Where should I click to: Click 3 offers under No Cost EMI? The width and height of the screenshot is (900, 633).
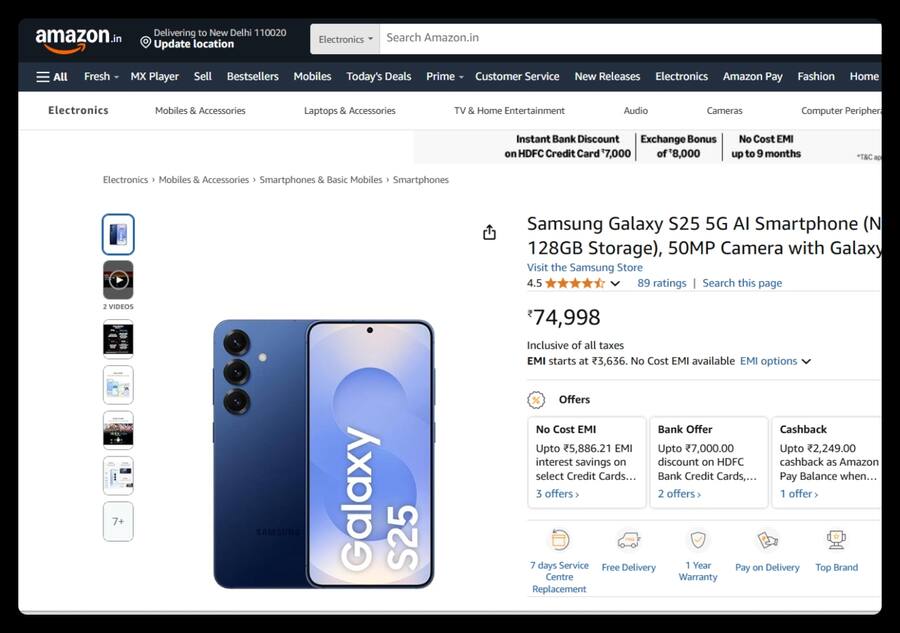(556, 493)
